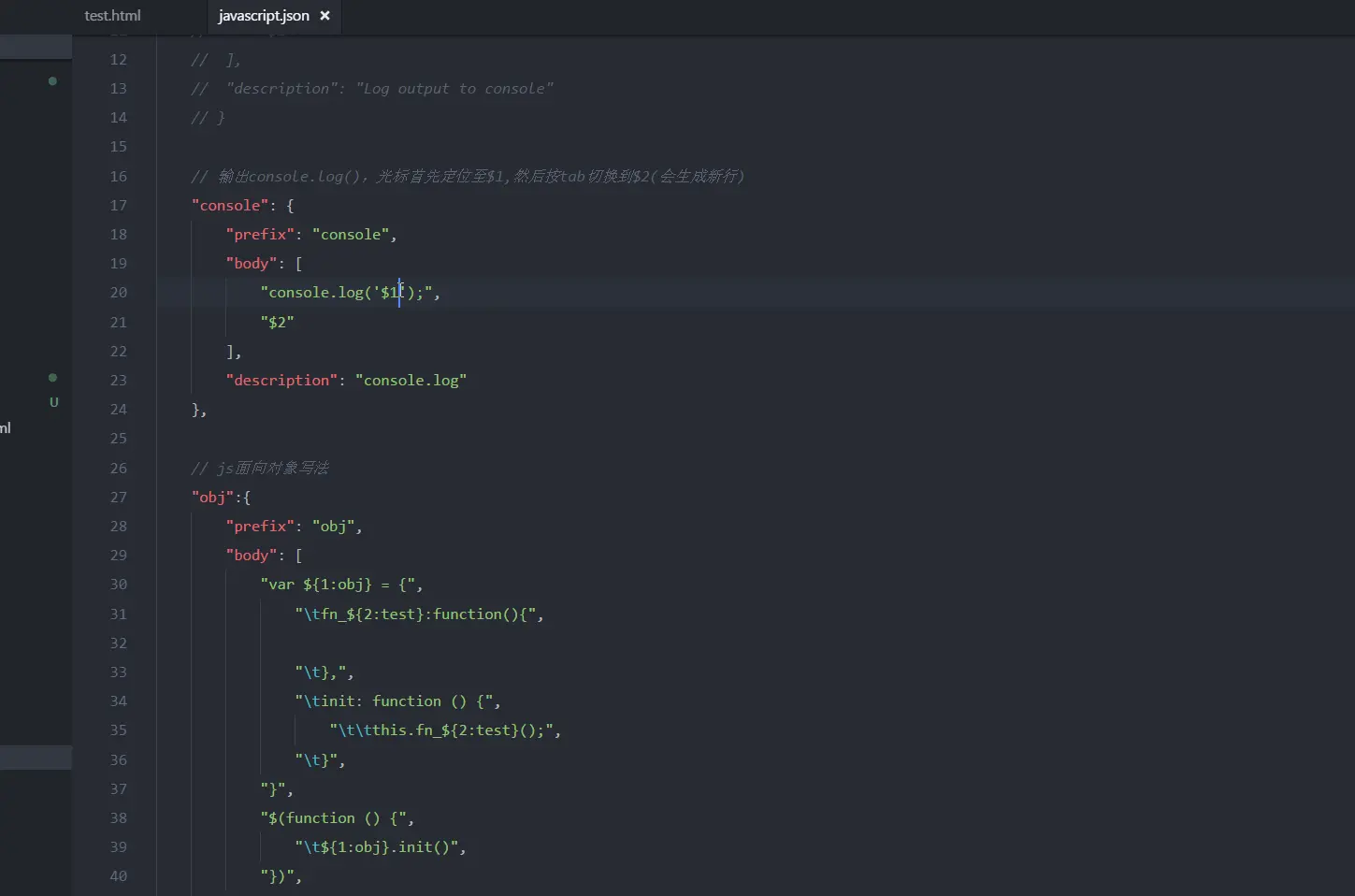Screen dimensions: 1355x896
Task: Click the Chinese comment on line 16
Action: 468,176
